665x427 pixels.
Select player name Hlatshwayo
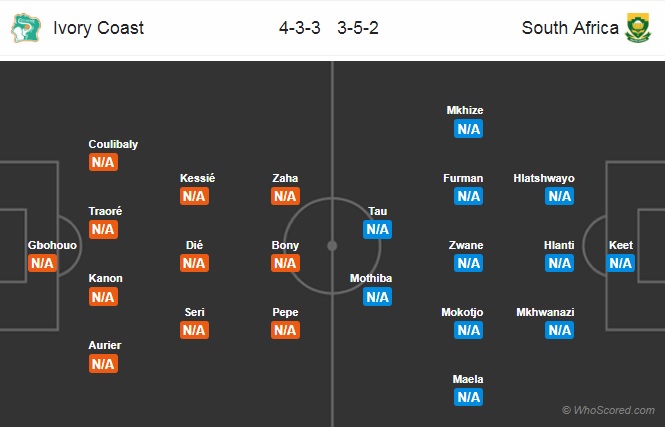tap(544, 178)
